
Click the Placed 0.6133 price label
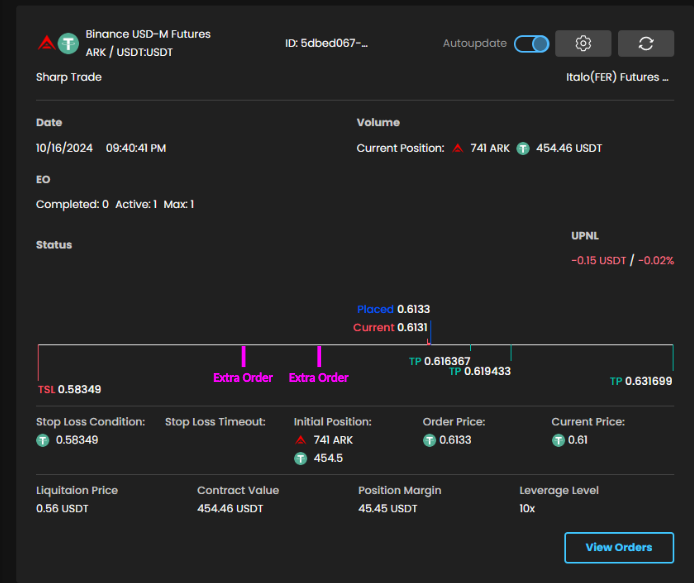click(393, 310)
